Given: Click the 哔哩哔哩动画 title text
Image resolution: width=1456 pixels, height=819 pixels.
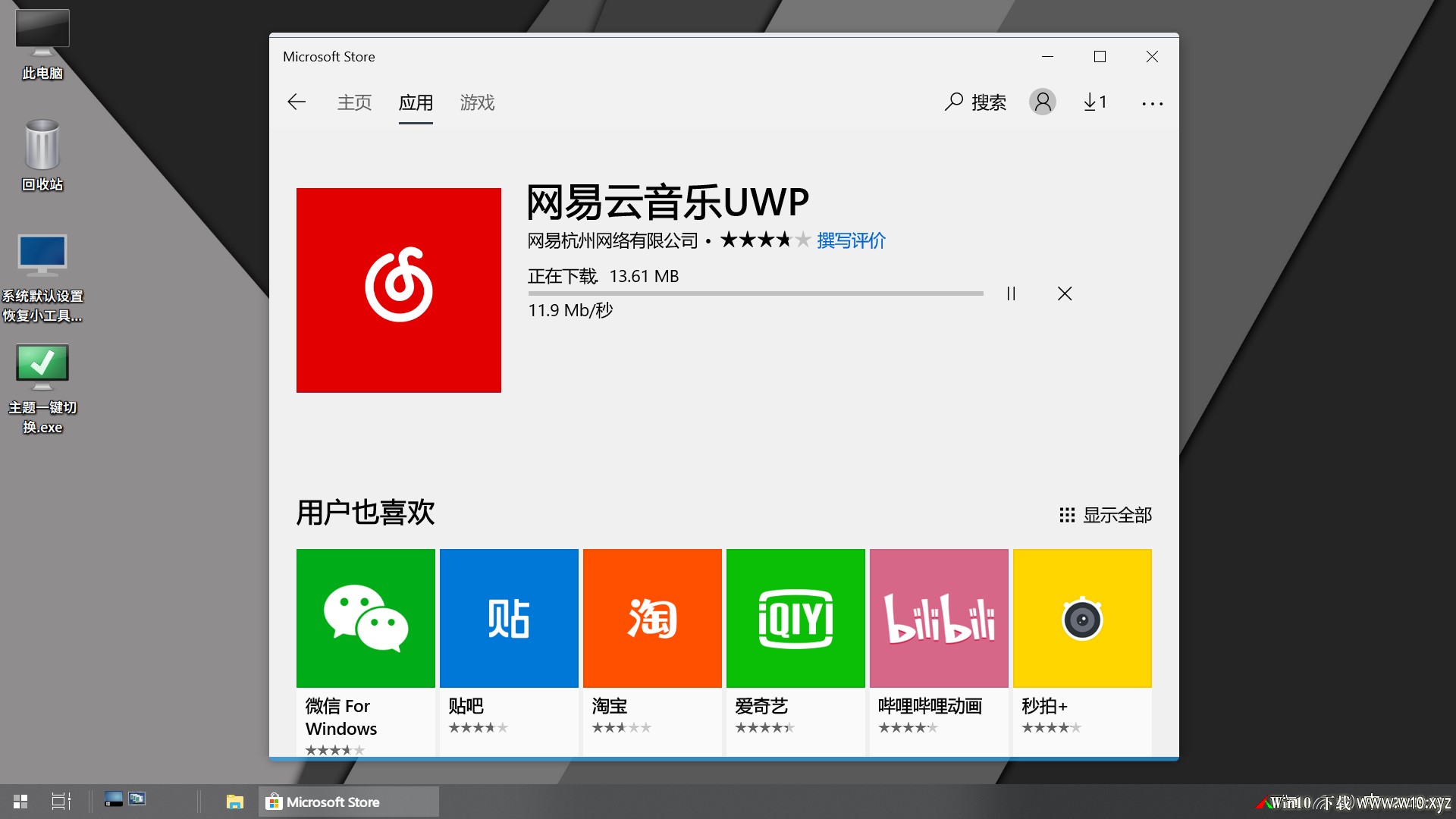Looking at the screenshot, I should (x=930, y=706).
